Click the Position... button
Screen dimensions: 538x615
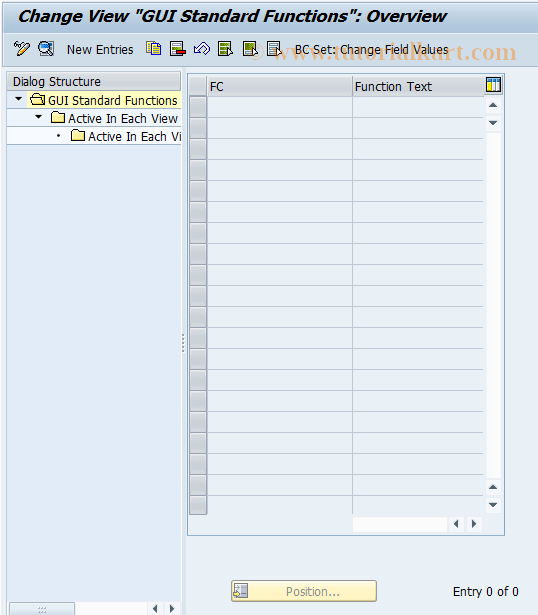tap(304, 591)
